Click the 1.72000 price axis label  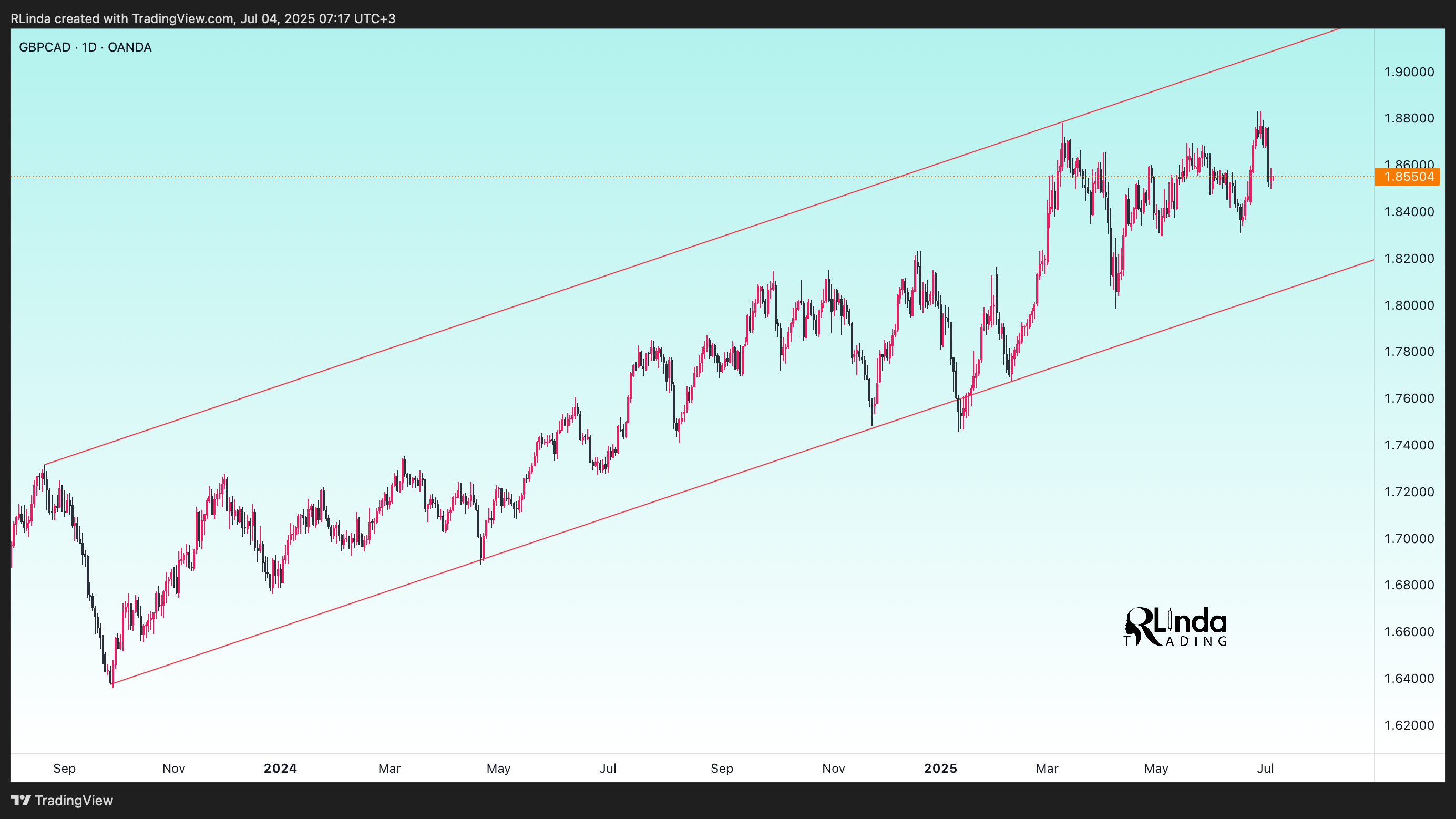[1409, 492]
